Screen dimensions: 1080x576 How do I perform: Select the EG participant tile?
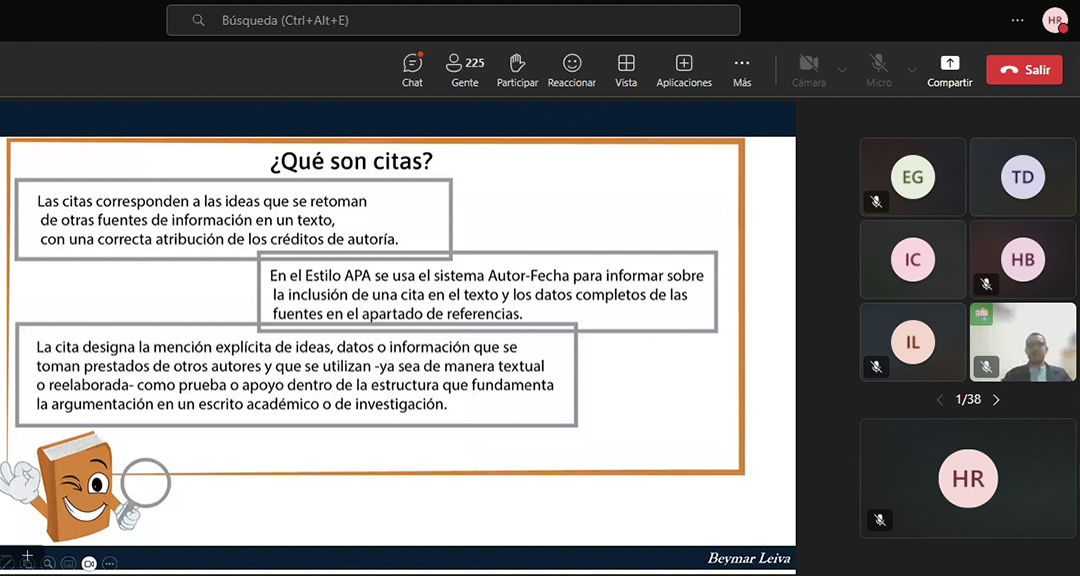(913, 177)
